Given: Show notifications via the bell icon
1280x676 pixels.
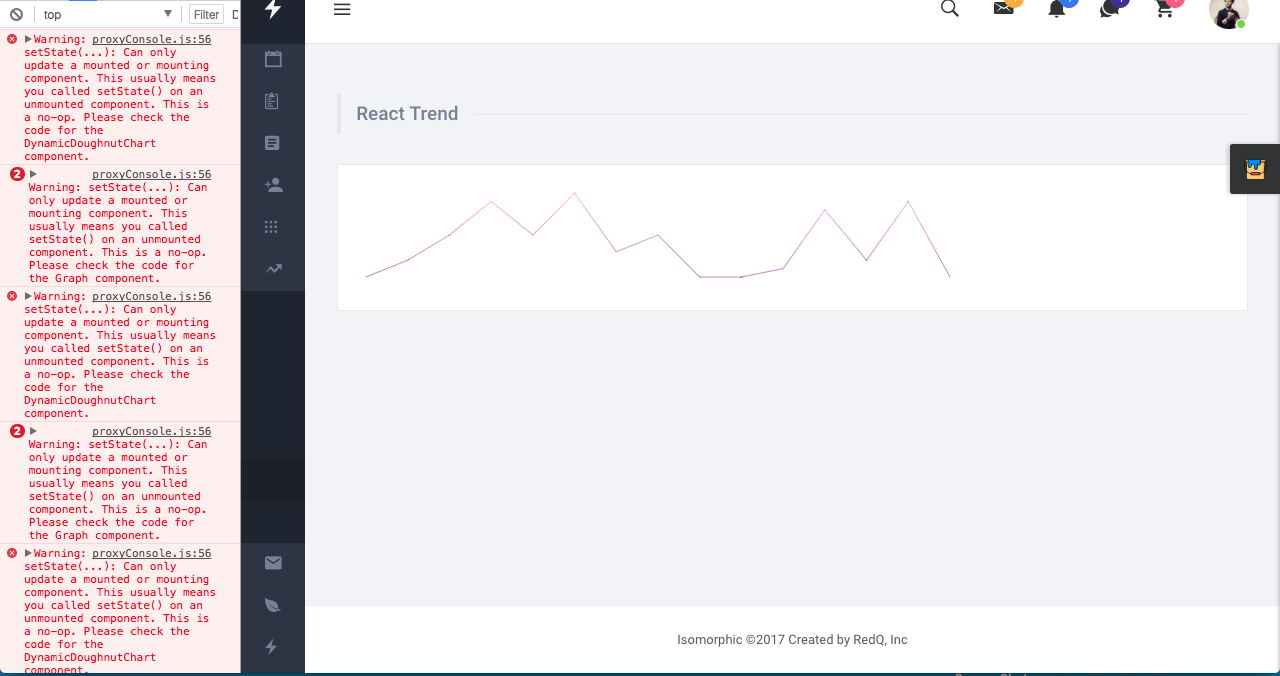Looking at the screenshot, I should [1057, 9].
